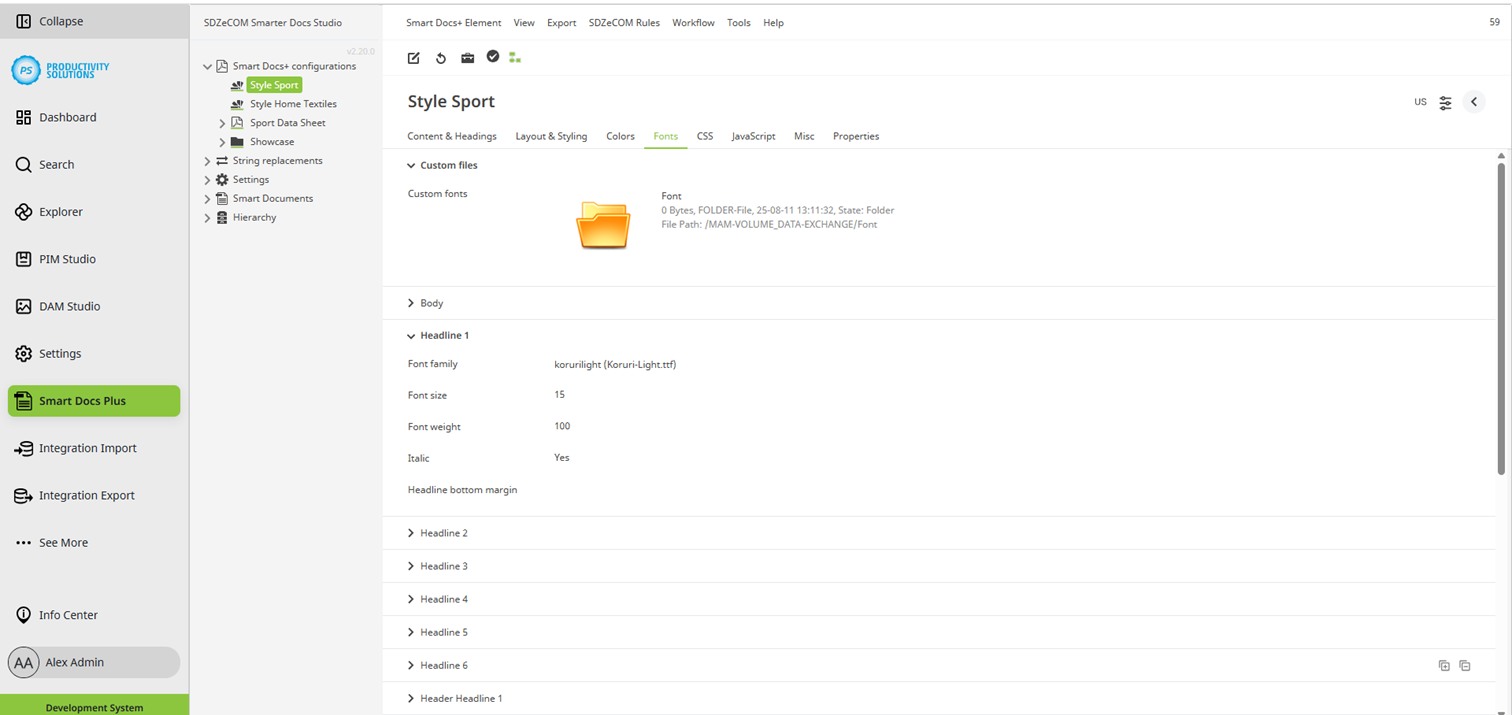Screen dimensions: 1512x715
Task: Click the expand-all sections icon
Action: (1444, 666)
